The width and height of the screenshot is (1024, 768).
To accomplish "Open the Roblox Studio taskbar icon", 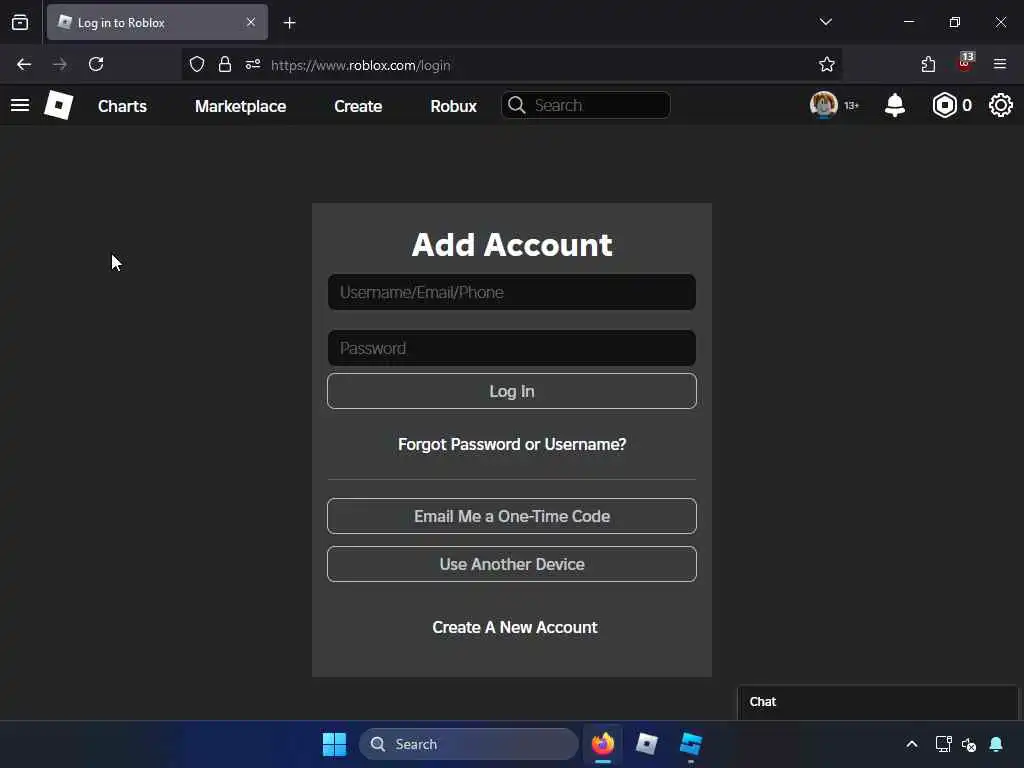I will [690, 744].
